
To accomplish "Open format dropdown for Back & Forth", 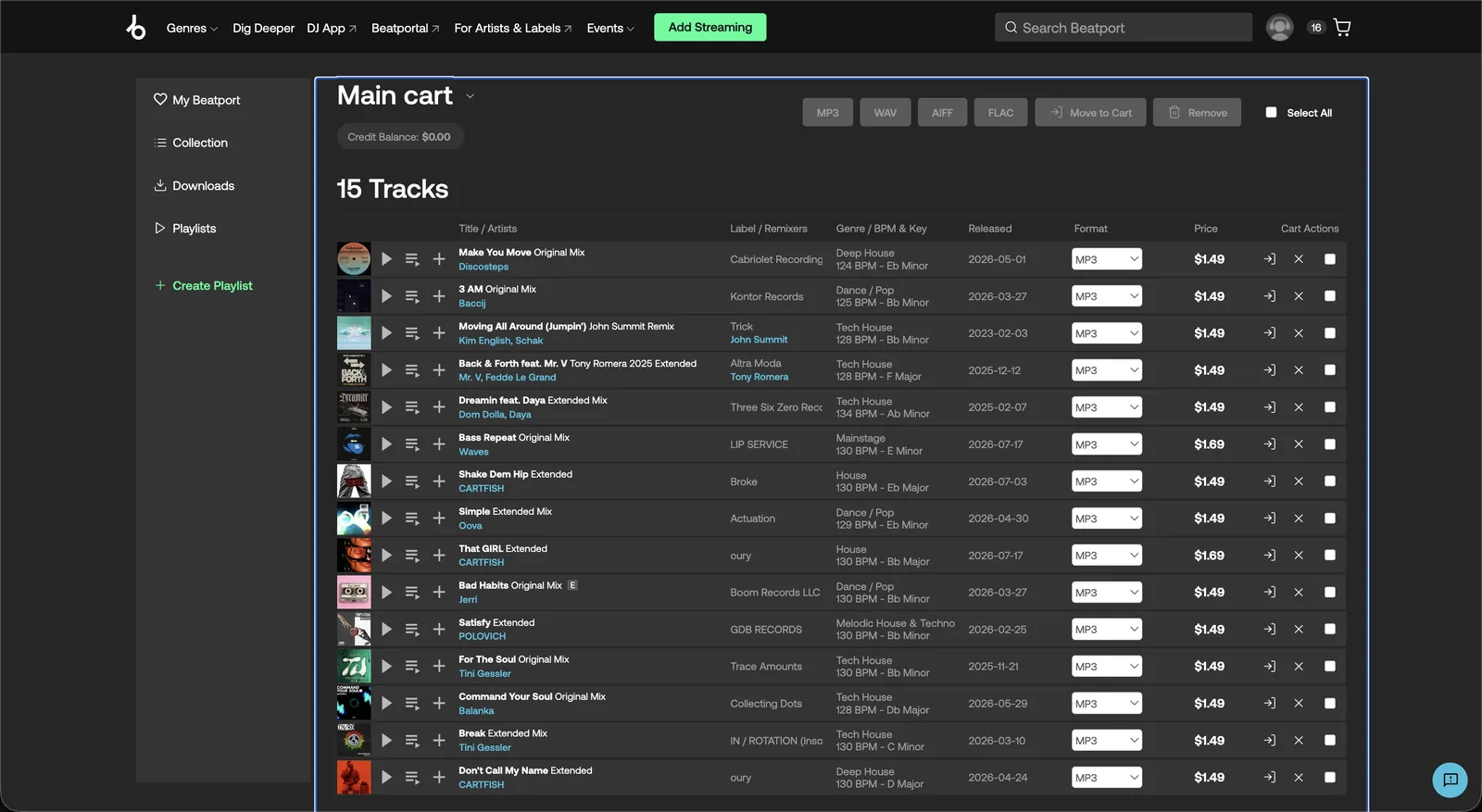I will [x=1107, y=370].
